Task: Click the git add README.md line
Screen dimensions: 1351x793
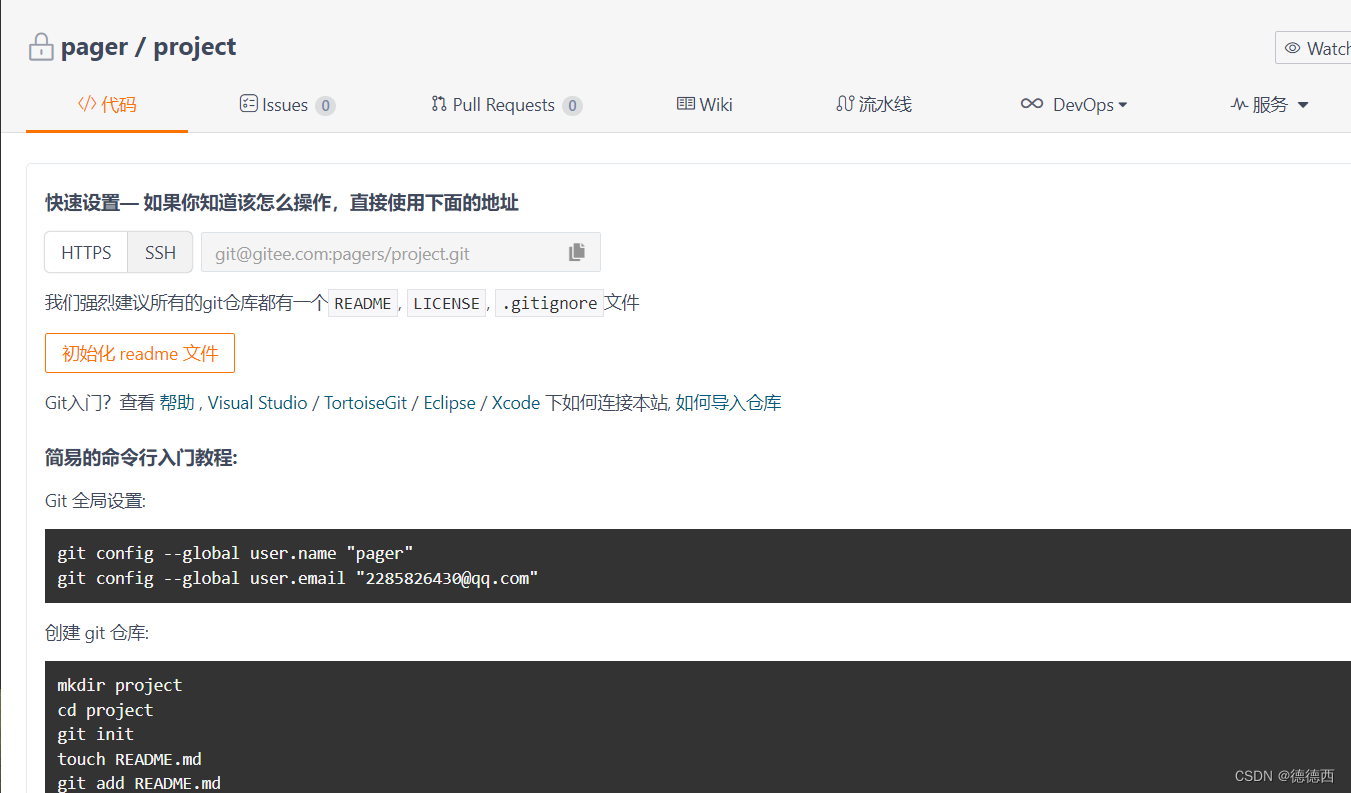Action: pyautogui.click(x=139, y=783)
